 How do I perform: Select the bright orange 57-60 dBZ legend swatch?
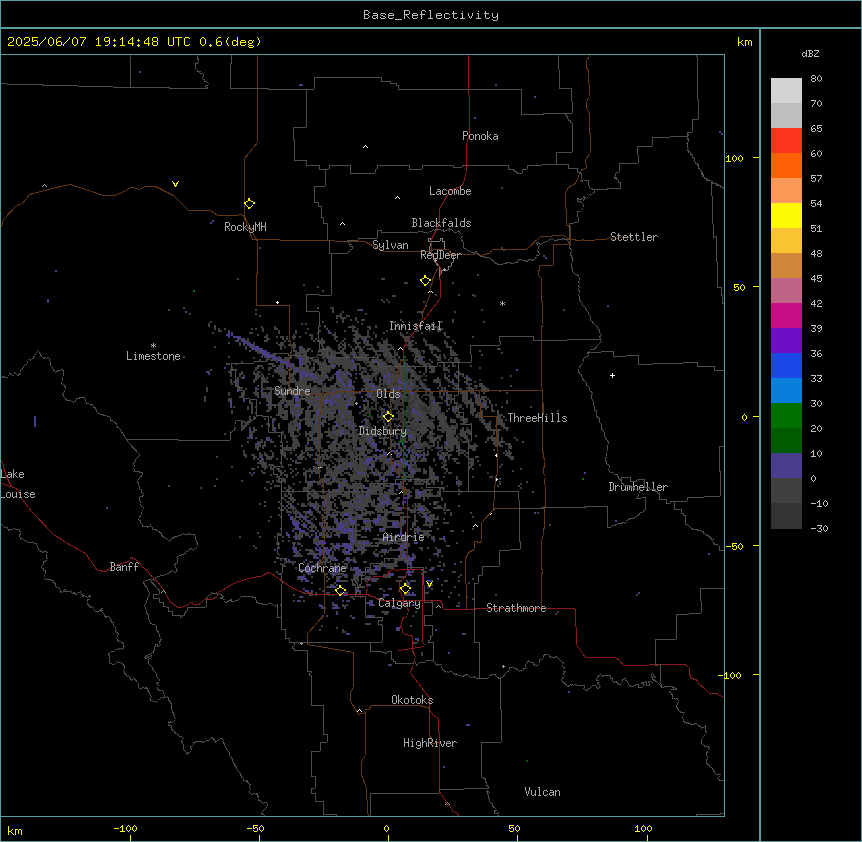786,166
